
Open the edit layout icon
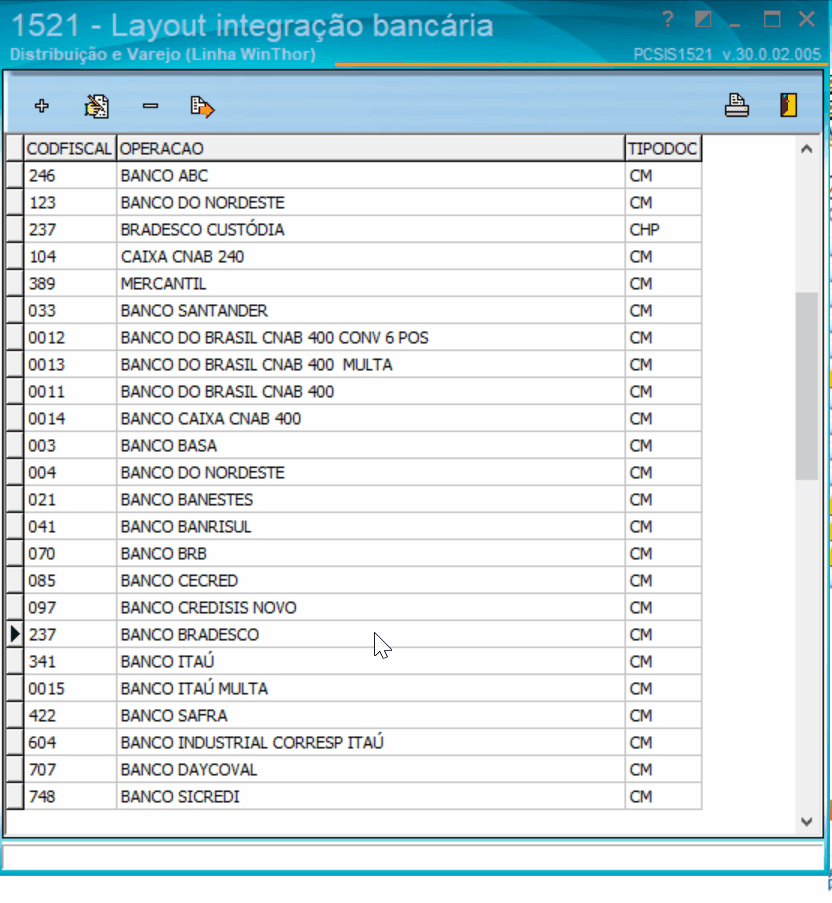pos(96,107)
